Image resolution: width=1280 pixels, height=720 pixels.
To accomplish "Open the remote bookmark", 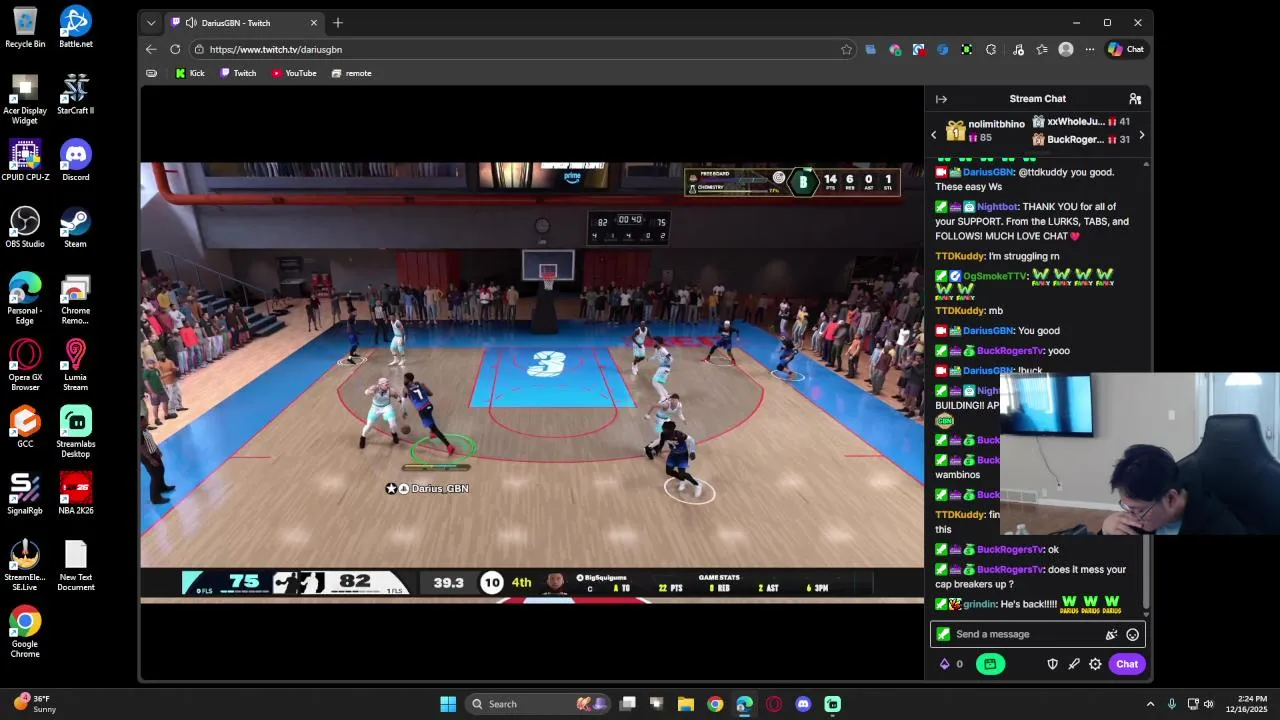I will tap(351, 73).
